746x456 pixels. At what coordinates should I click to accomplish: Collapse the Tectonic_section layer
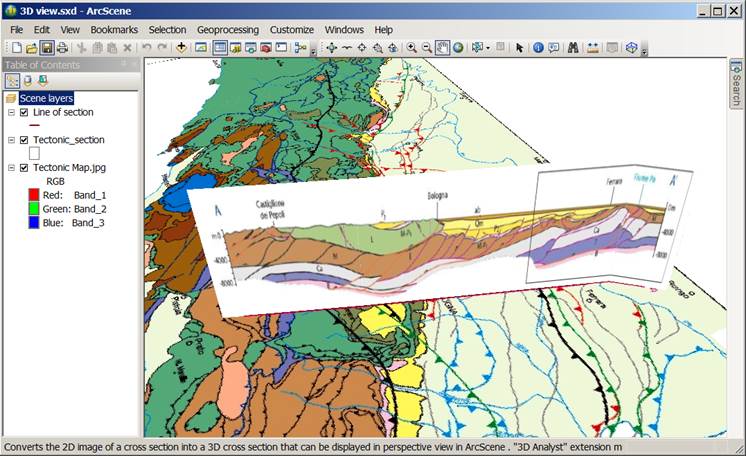click(x=11, y=140)
